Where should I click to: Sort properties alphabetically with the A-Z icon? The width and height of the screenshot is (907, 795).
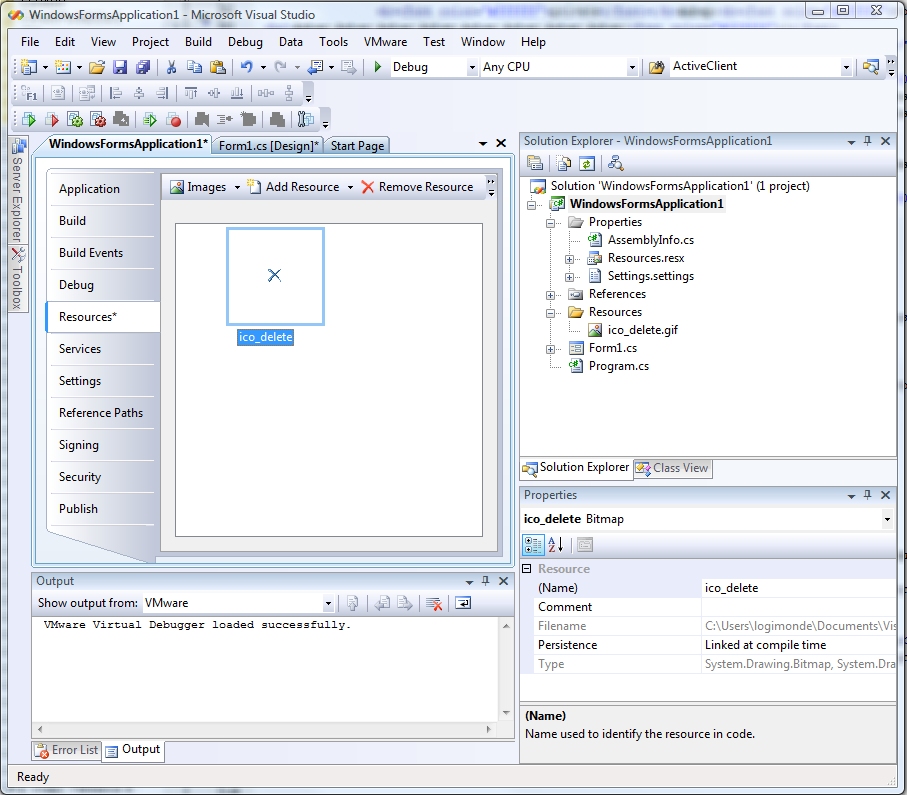coord(557,544)
